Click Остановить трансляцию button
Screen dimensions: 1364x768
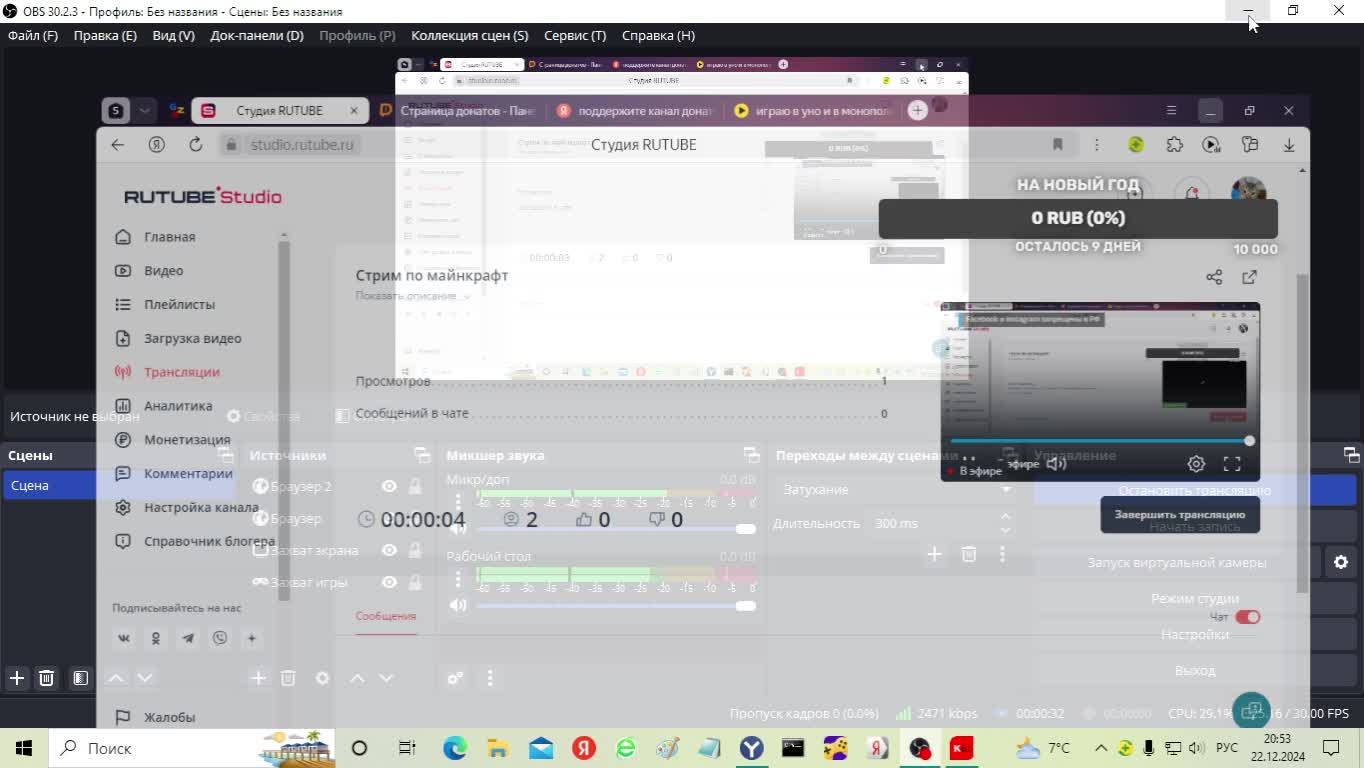click(x=1194, y=490)
